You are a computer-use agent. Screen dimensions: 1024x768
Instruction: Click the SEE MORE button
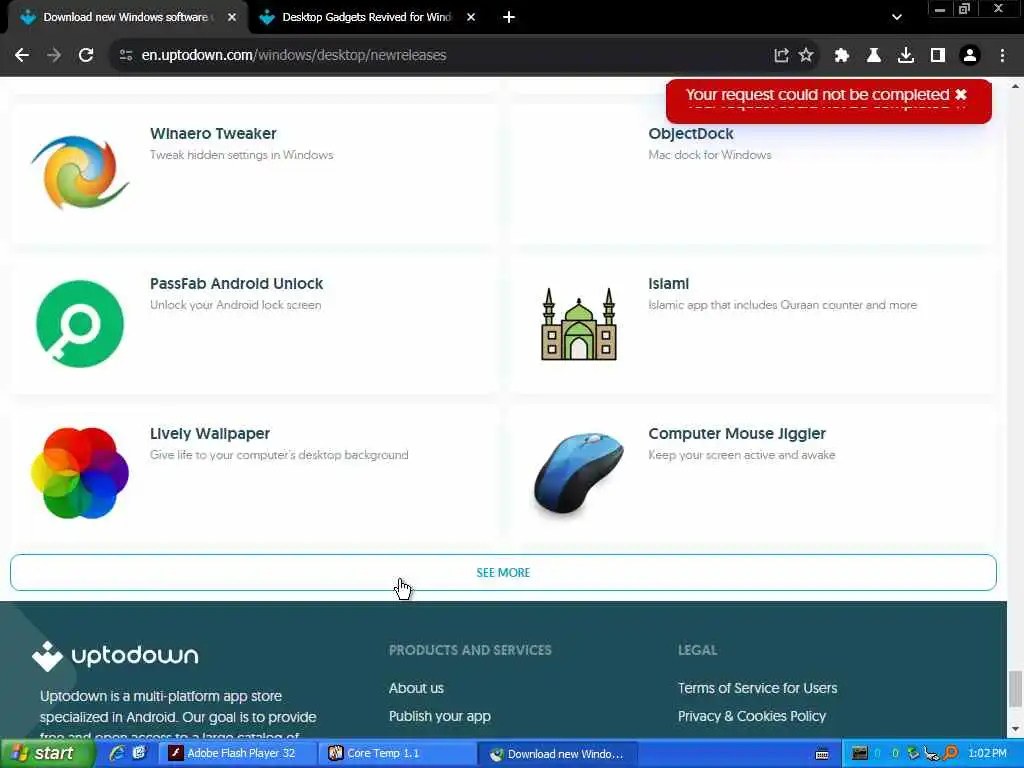(x=503, y=573)
